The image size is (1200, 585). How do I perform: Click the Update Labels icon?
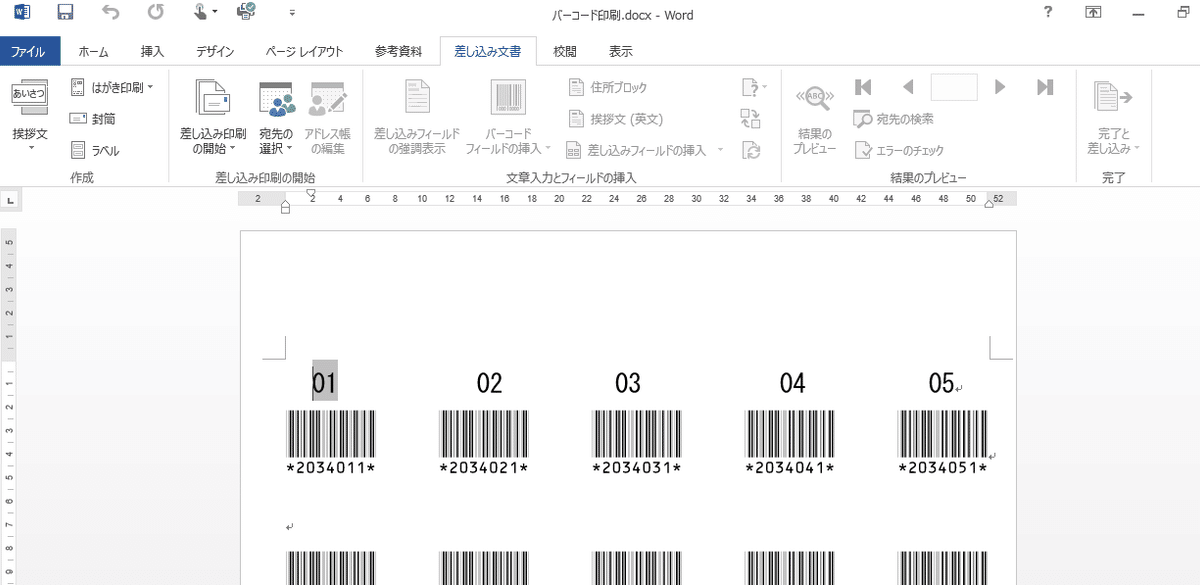(750, 151)
